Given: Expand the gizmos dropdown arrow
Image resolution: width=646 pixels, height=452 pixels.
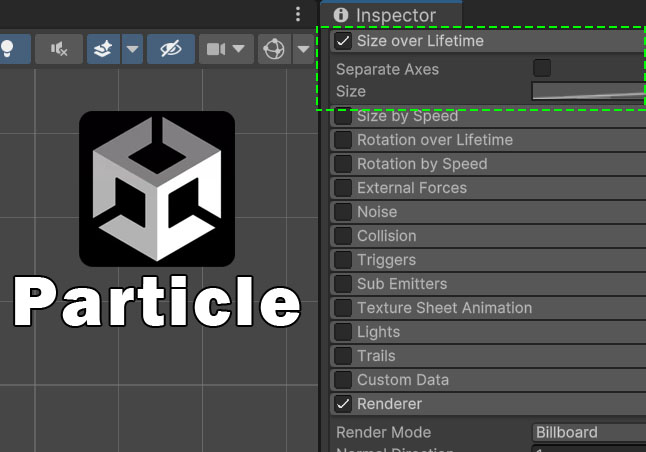Looking at the screenshot, I should [x=301, y=49].
